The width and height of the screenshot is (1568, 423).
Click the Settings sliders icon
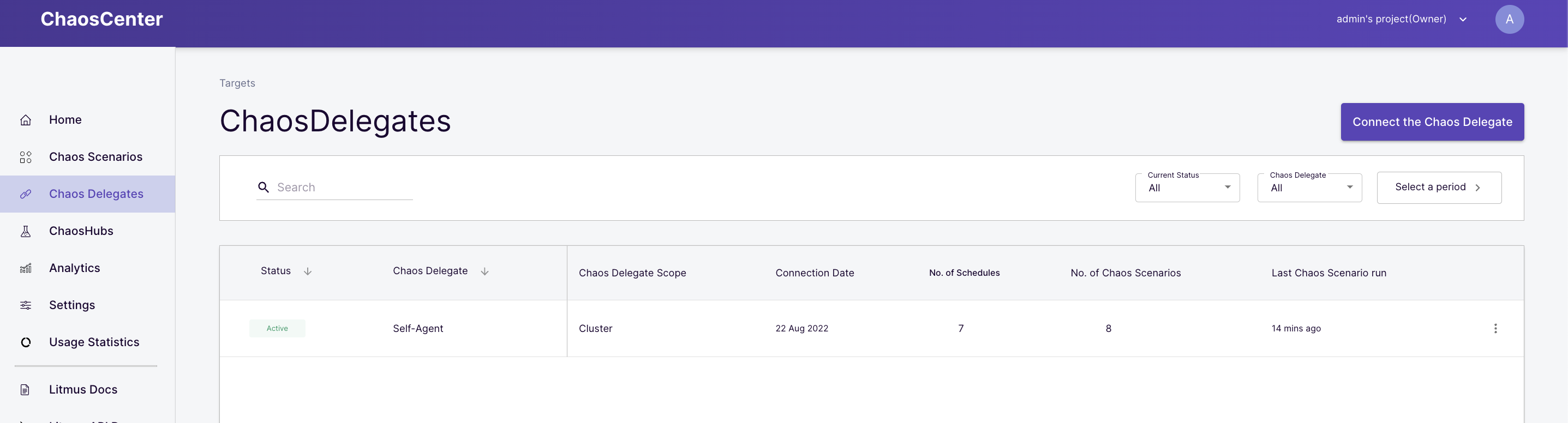pyautogui.click(x=26, y=305)
